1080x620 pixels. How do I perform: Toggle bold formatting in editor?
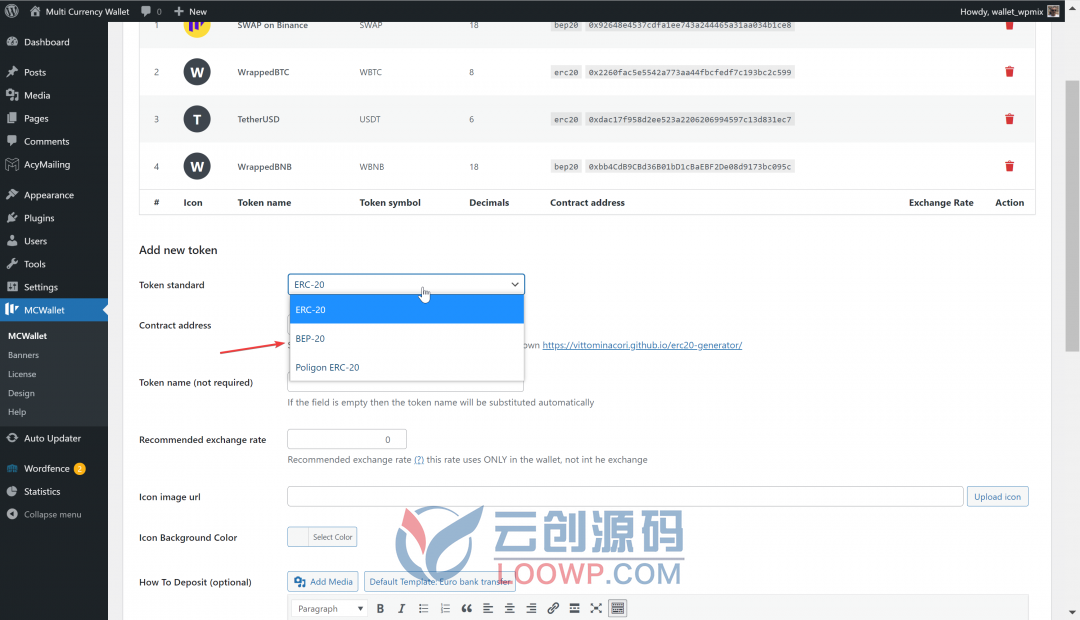(380, 608)
